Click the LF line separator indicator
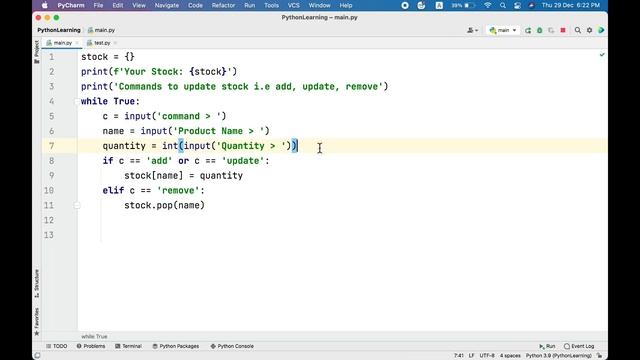Viewport: 640px width, 360px height. 471,356
